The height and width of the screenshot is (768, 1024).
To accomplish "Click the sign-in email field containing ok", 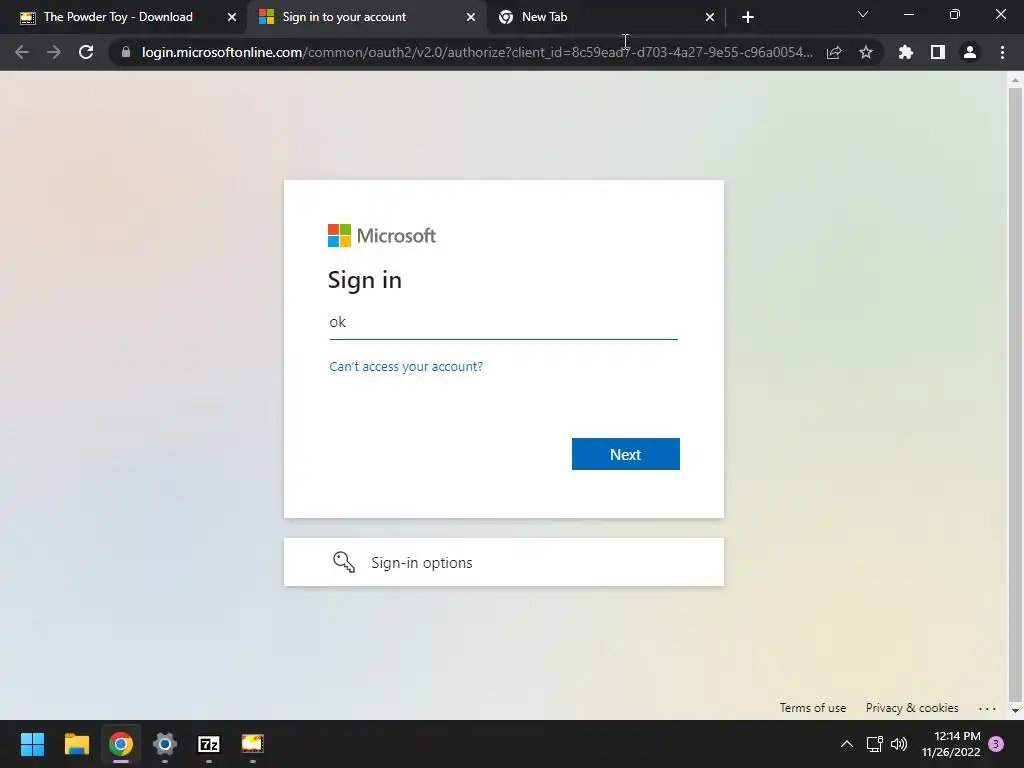I will 504,323.
